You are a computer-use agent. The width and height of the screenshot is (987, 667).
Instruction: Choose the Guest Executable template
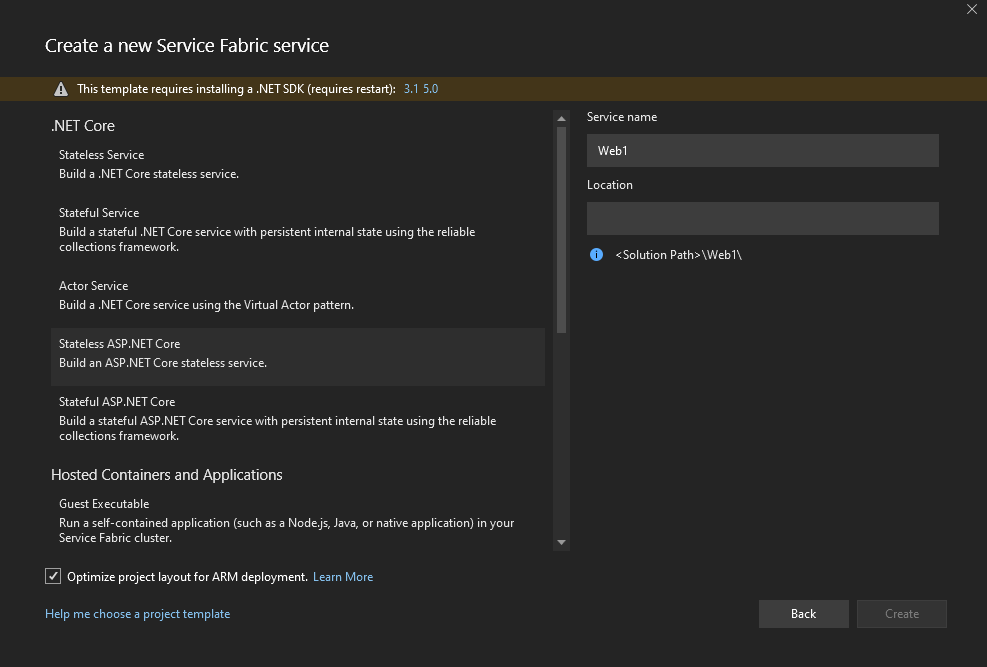(297, 520)
